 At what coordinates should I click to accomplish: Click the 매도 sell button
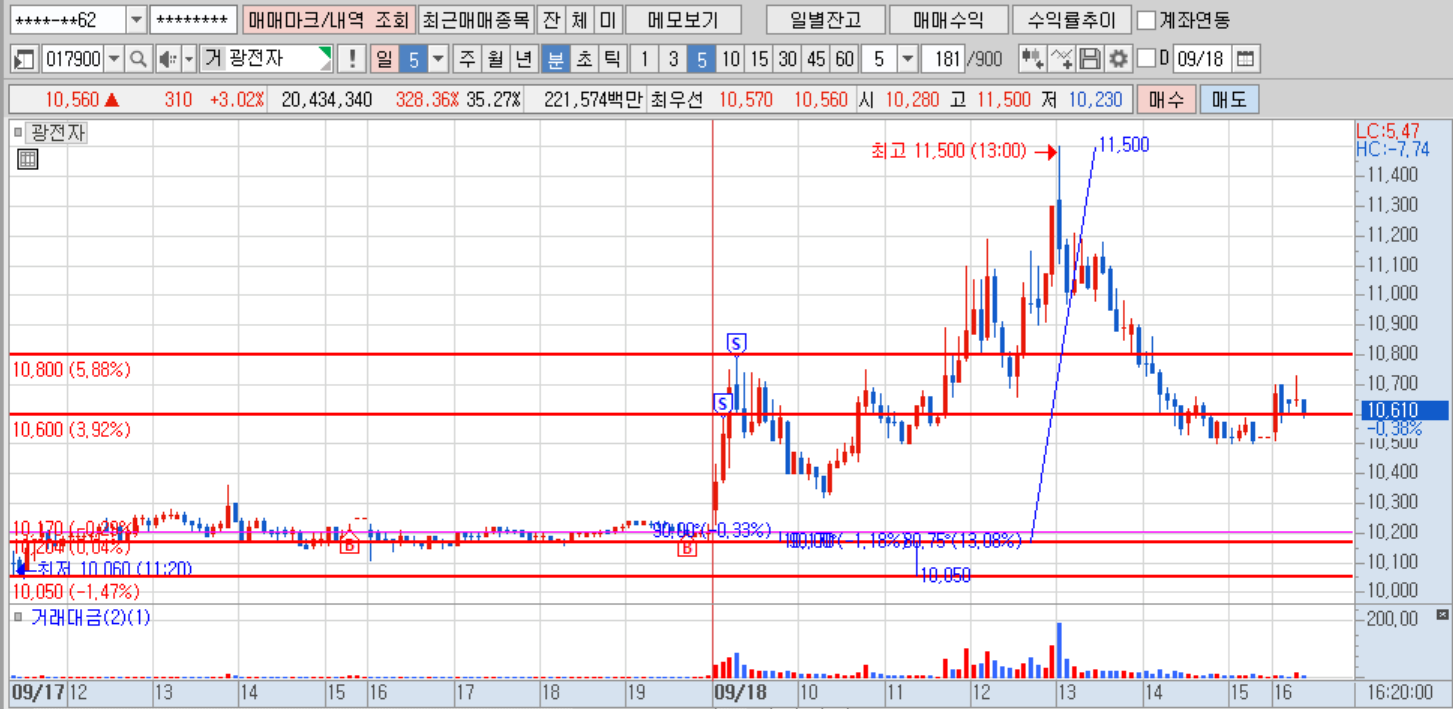click(1229, 100)
